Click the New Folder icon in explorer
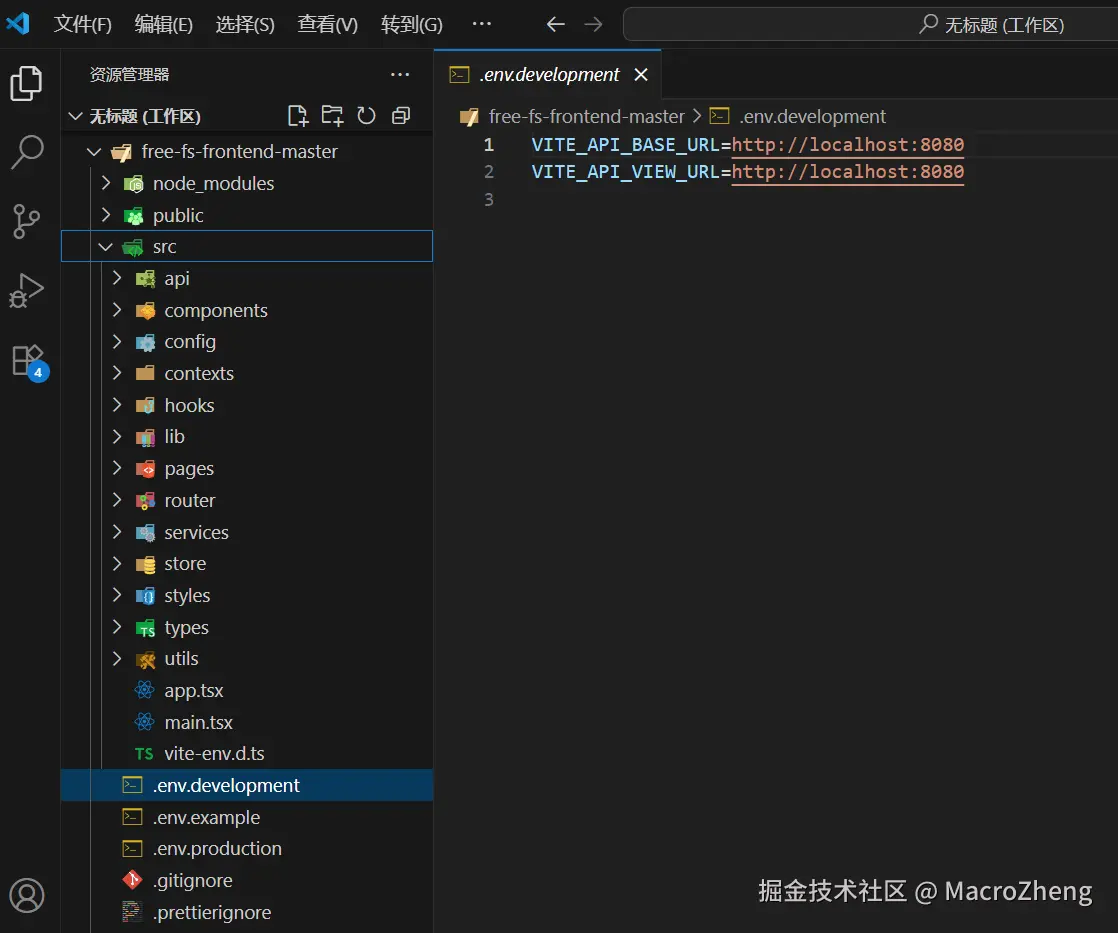The width and height of the screenshot is (1118, 933). (332, 116)
